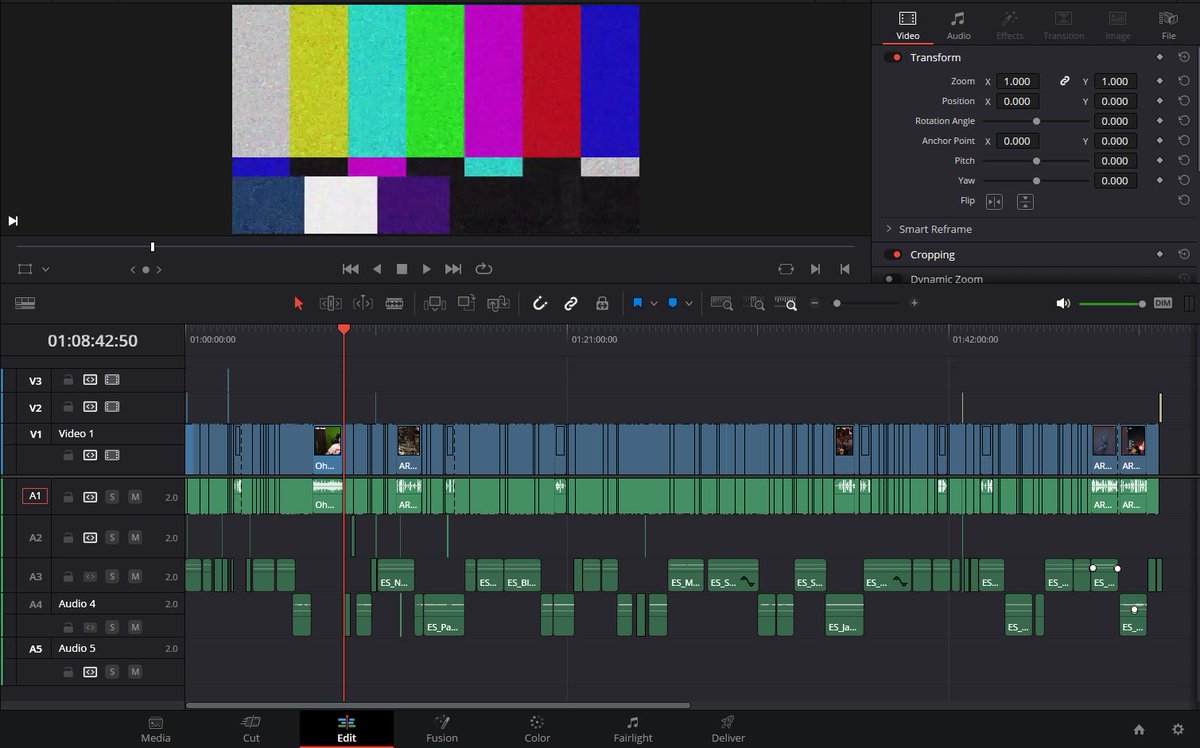1200x748 pixels.
Task: Open the marker color dropdown arrow
Action: [689, 303]
